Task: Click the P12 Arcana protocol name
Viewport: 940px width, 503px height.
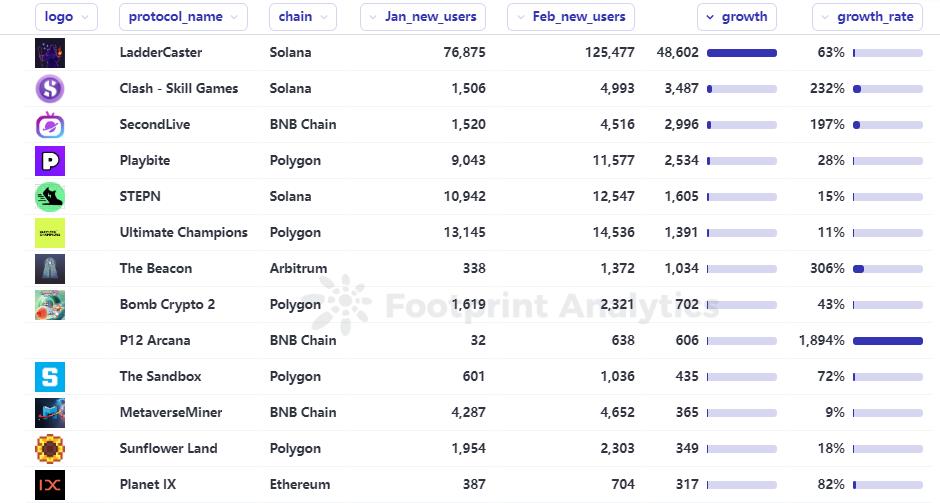Action: pos(154,341)
